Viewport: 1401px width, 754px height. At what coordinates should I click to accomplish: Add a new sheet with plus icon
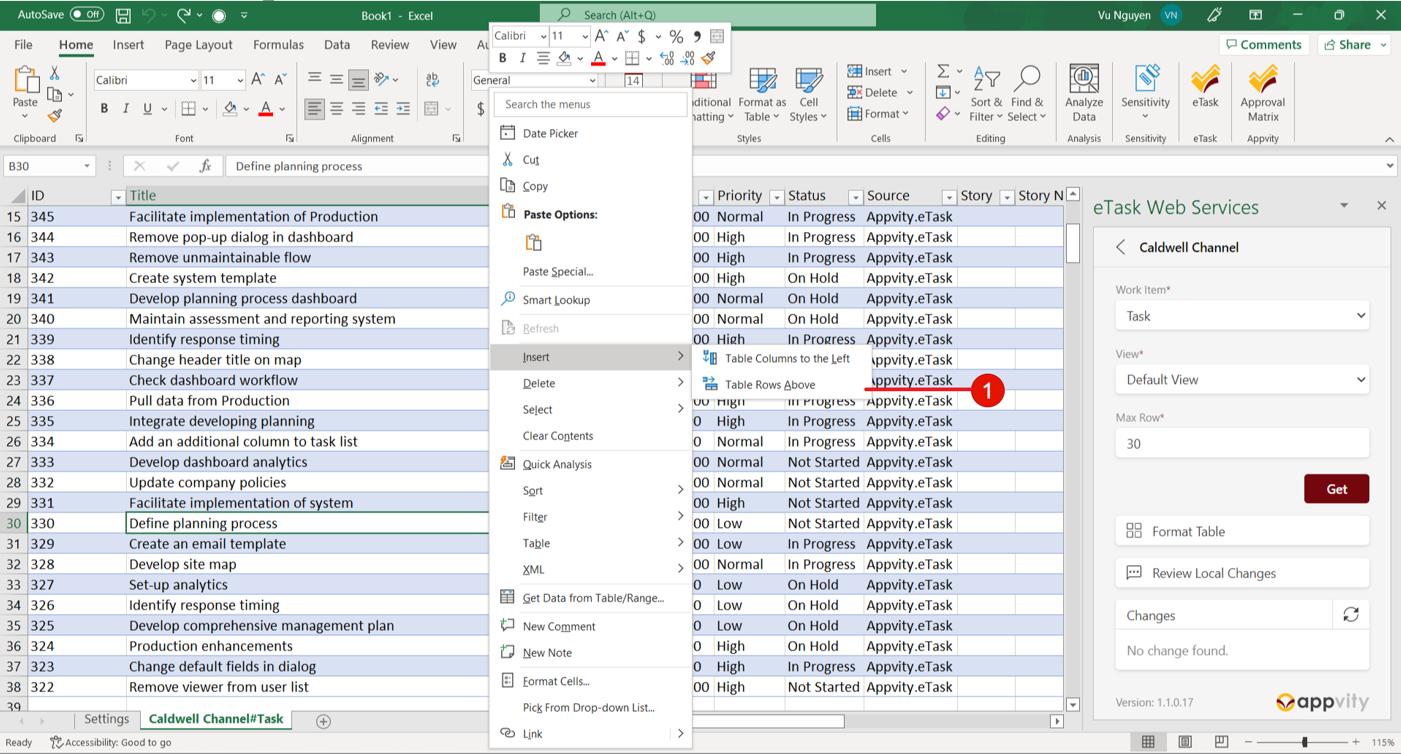coord(323,721)
